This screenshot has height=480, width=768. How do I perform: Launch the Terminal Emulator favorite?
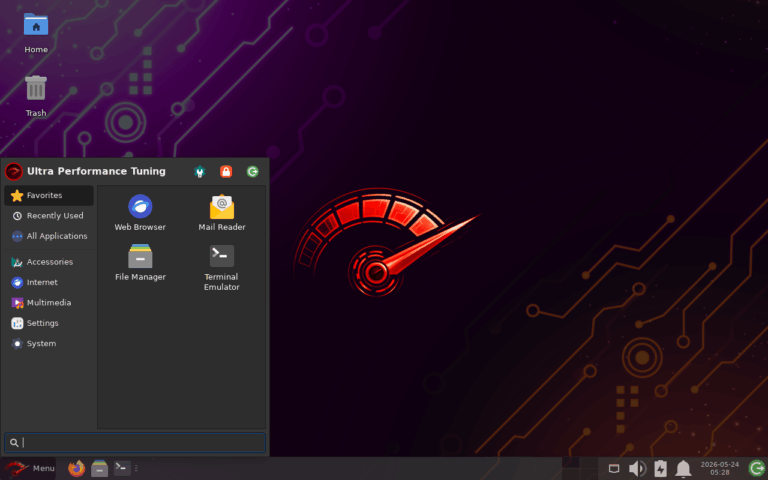pyautogui.click(x=222, y=268)
